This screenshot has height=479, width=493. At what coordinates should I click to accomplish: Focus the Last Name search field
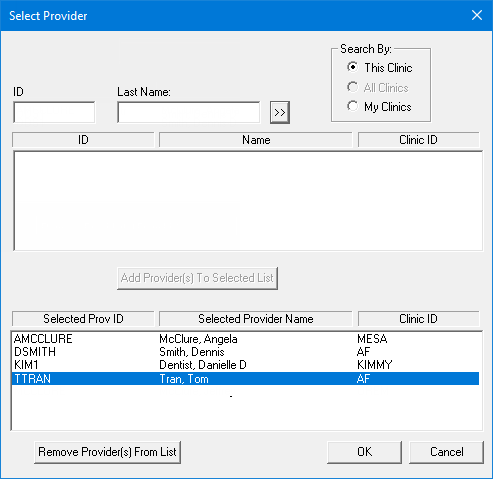coord(188,112)
